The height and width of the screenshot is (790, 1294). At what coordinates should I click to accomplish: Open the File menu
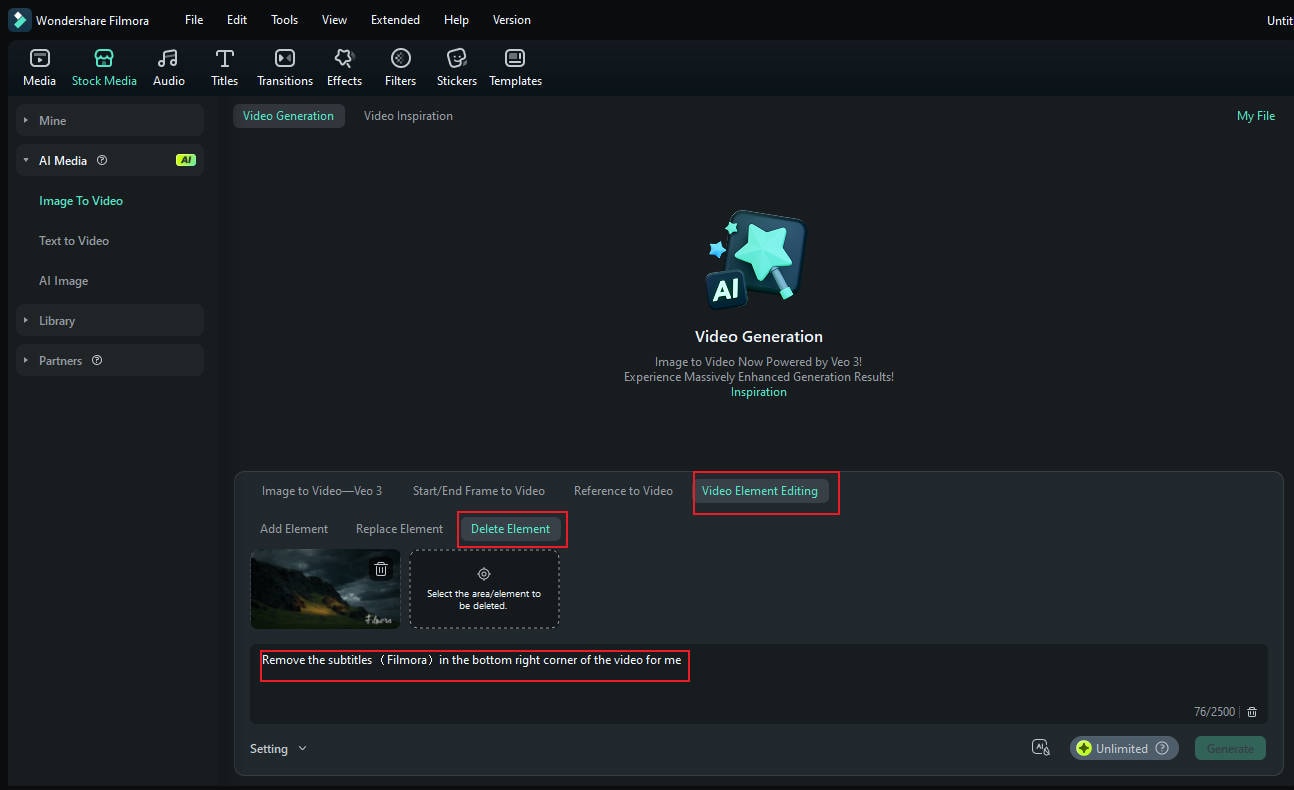[x=194, y=20]
